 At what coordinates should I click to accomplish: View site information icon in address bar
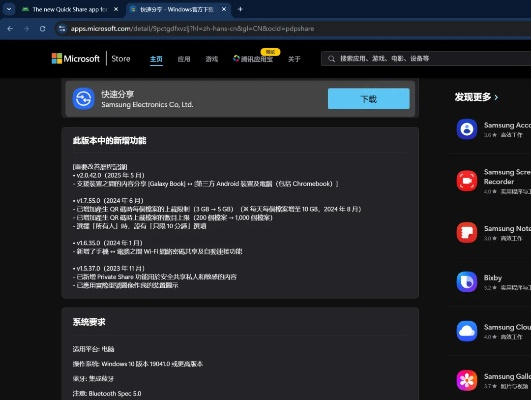[x=62, y=29]
